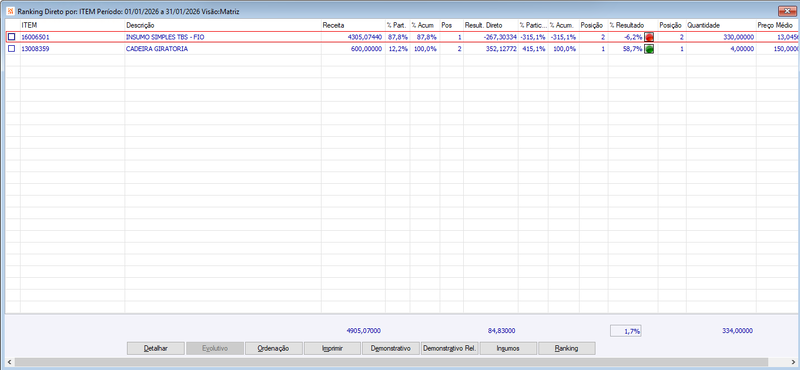The height and width of the screenshot is (370, 800).
Task: Click total receita 4905,07000
Action: [363, 331]
